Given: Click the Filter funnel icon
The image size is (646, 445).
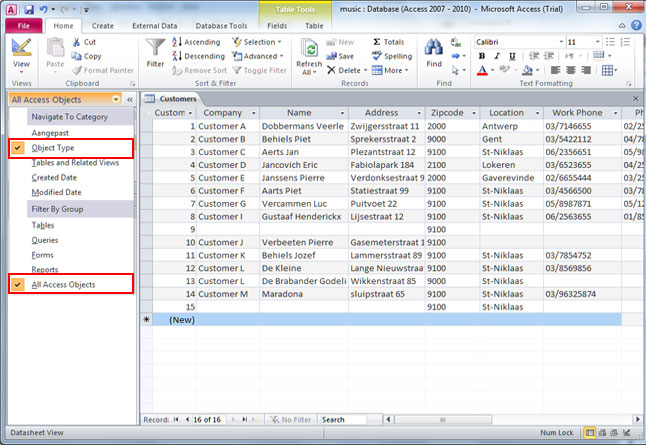Looking at the screenshot, I should click(155, 47).
